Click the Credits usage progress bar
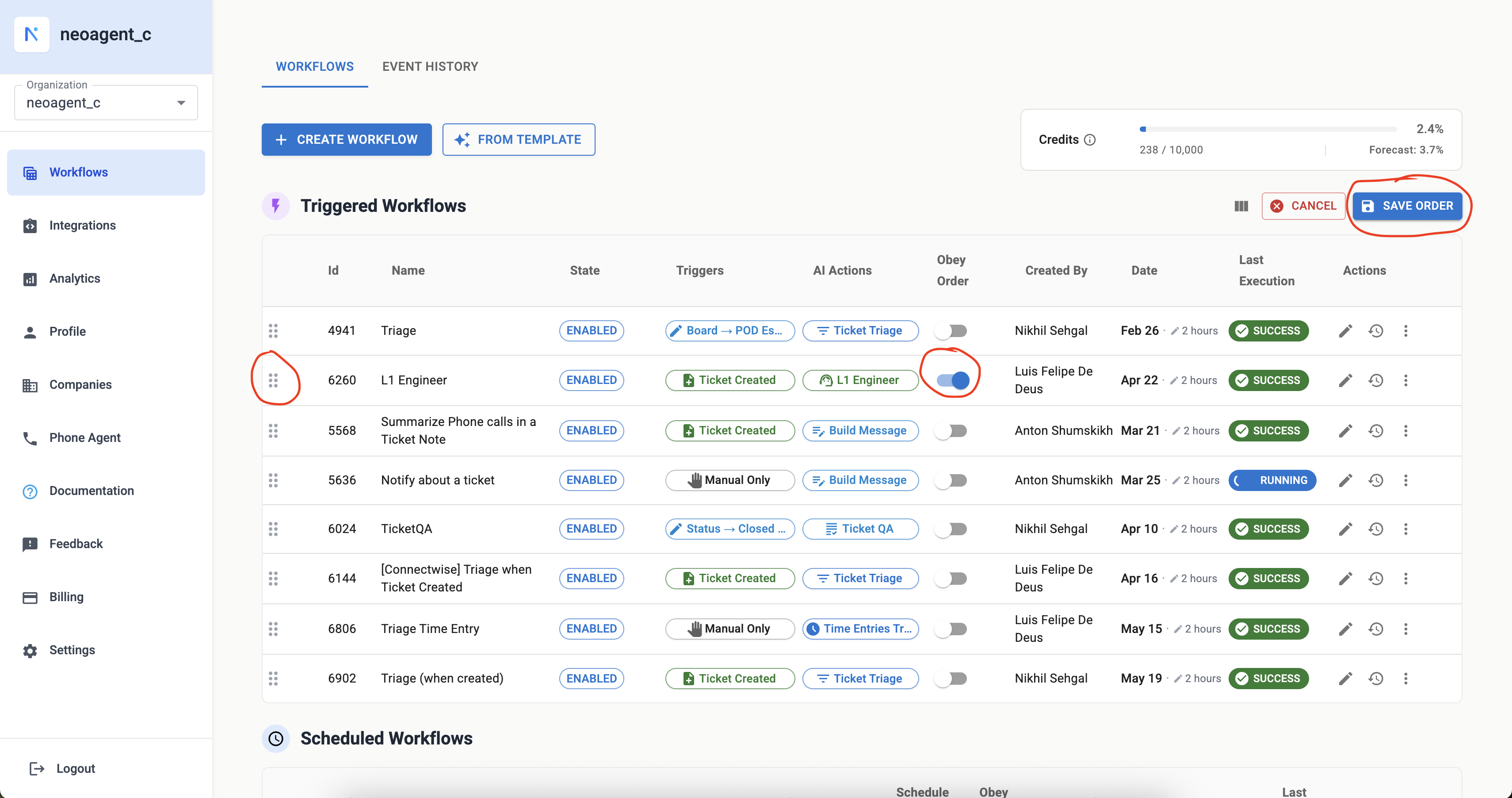 pyautogui.click(x=1268, y=129)
